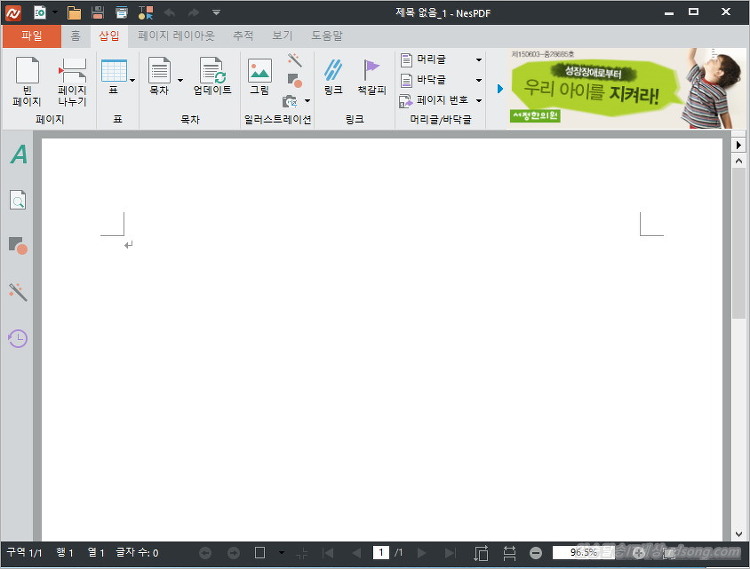Click the green children's clinic ad banner
This screenshot has height=569, width=750.
[x=600, y=90]
